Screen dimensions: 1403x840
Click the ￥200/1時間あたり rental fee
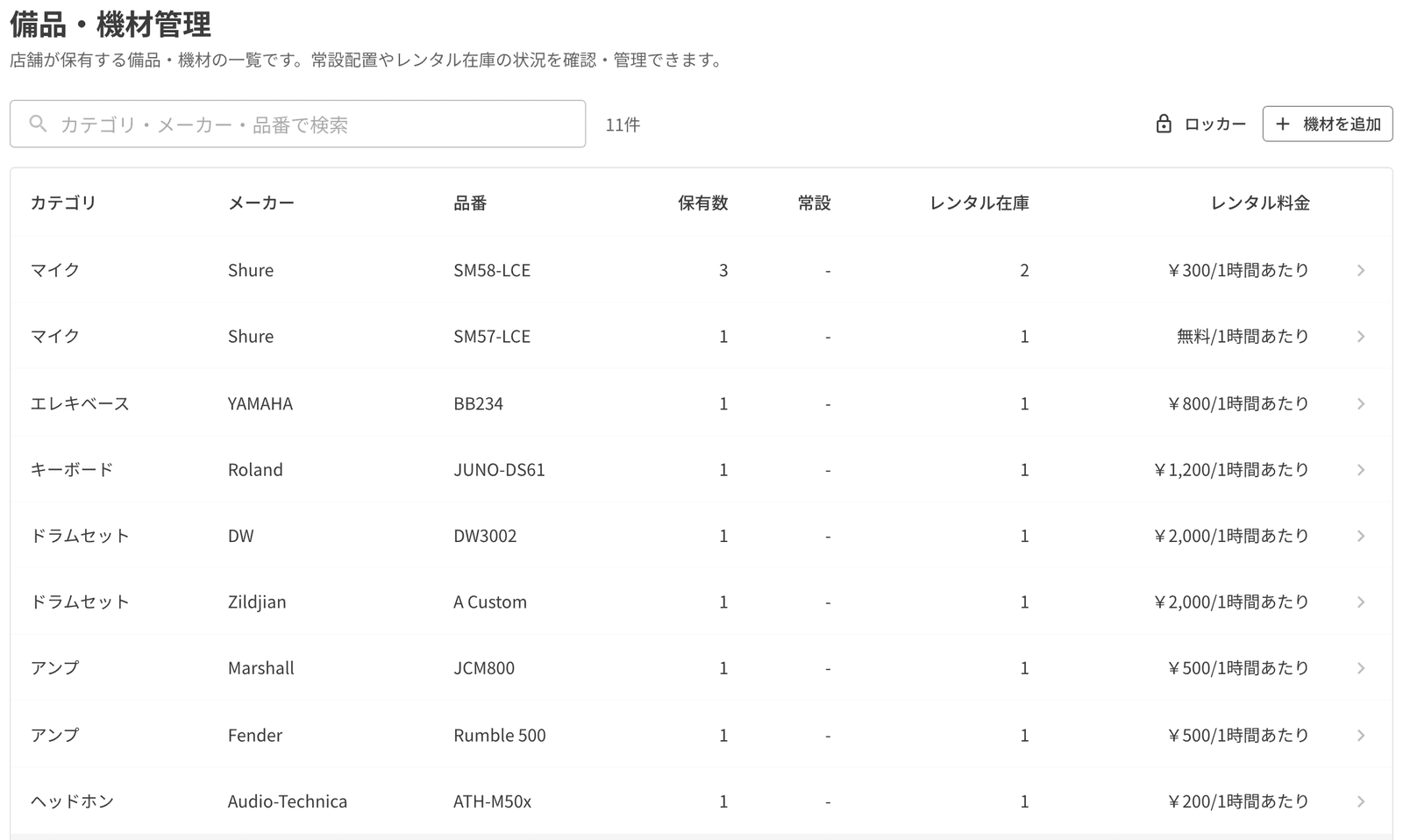coord(1238,801)
